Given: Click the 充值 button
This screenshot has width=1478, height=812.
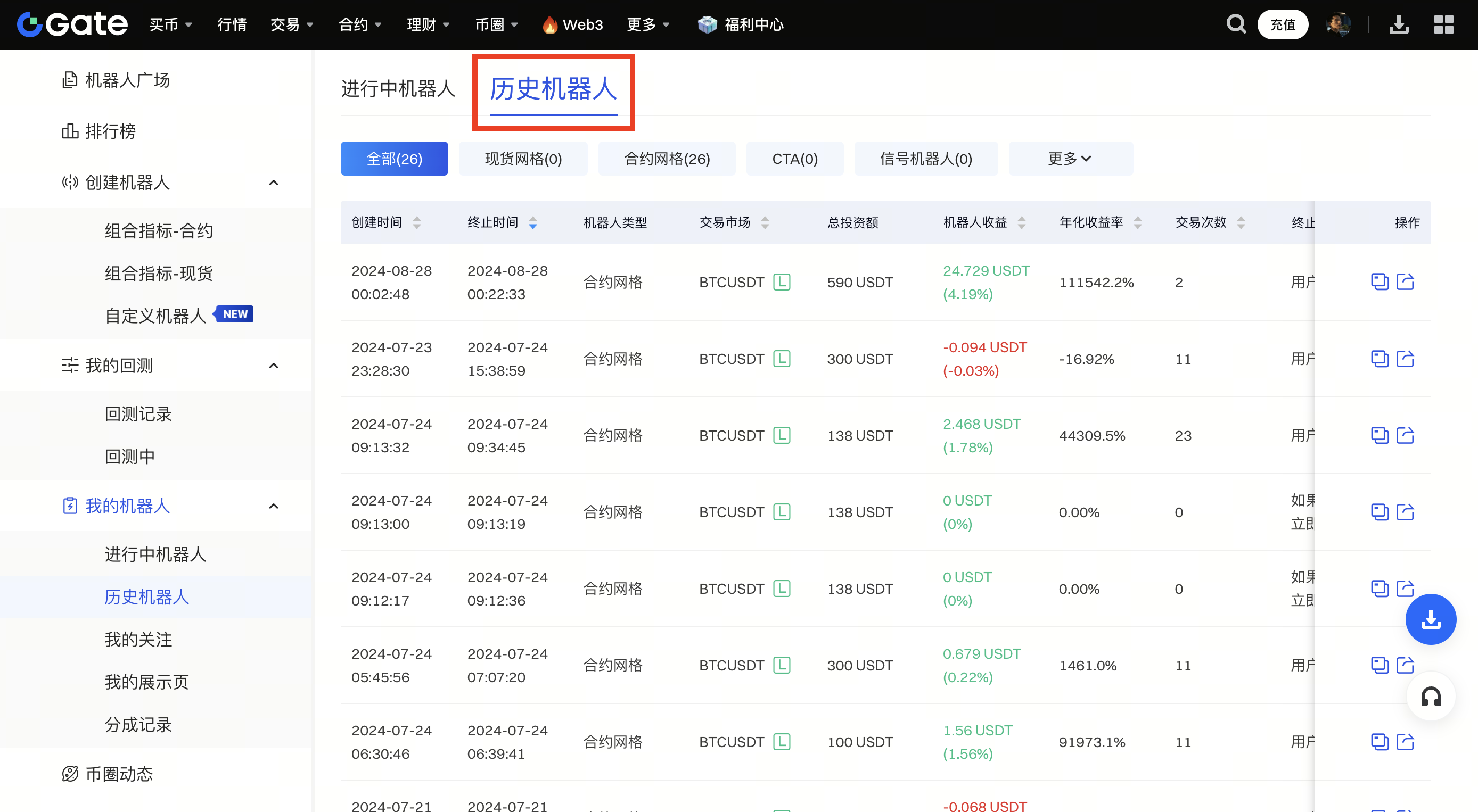Looking at the screenshot, I should pos(1283,24).
